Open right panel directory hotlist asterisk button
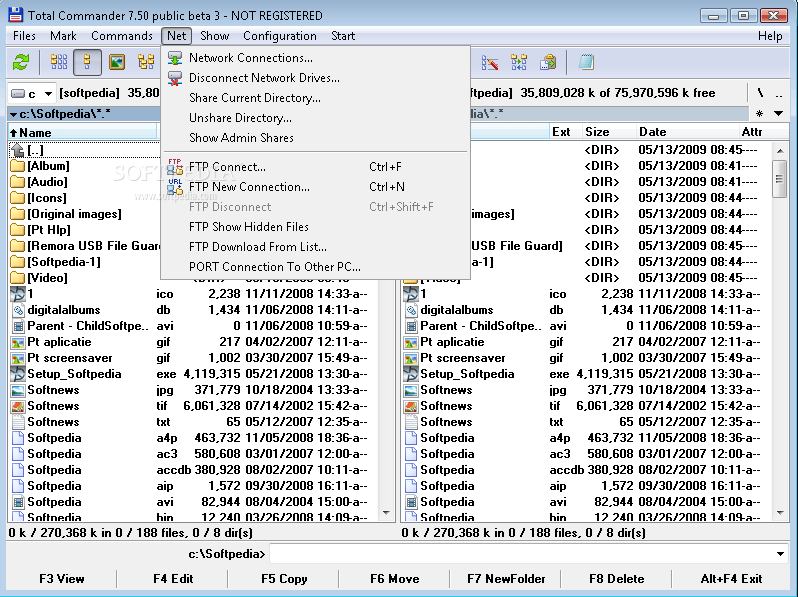This screenshot has width=798, height=597. [760, 113]
